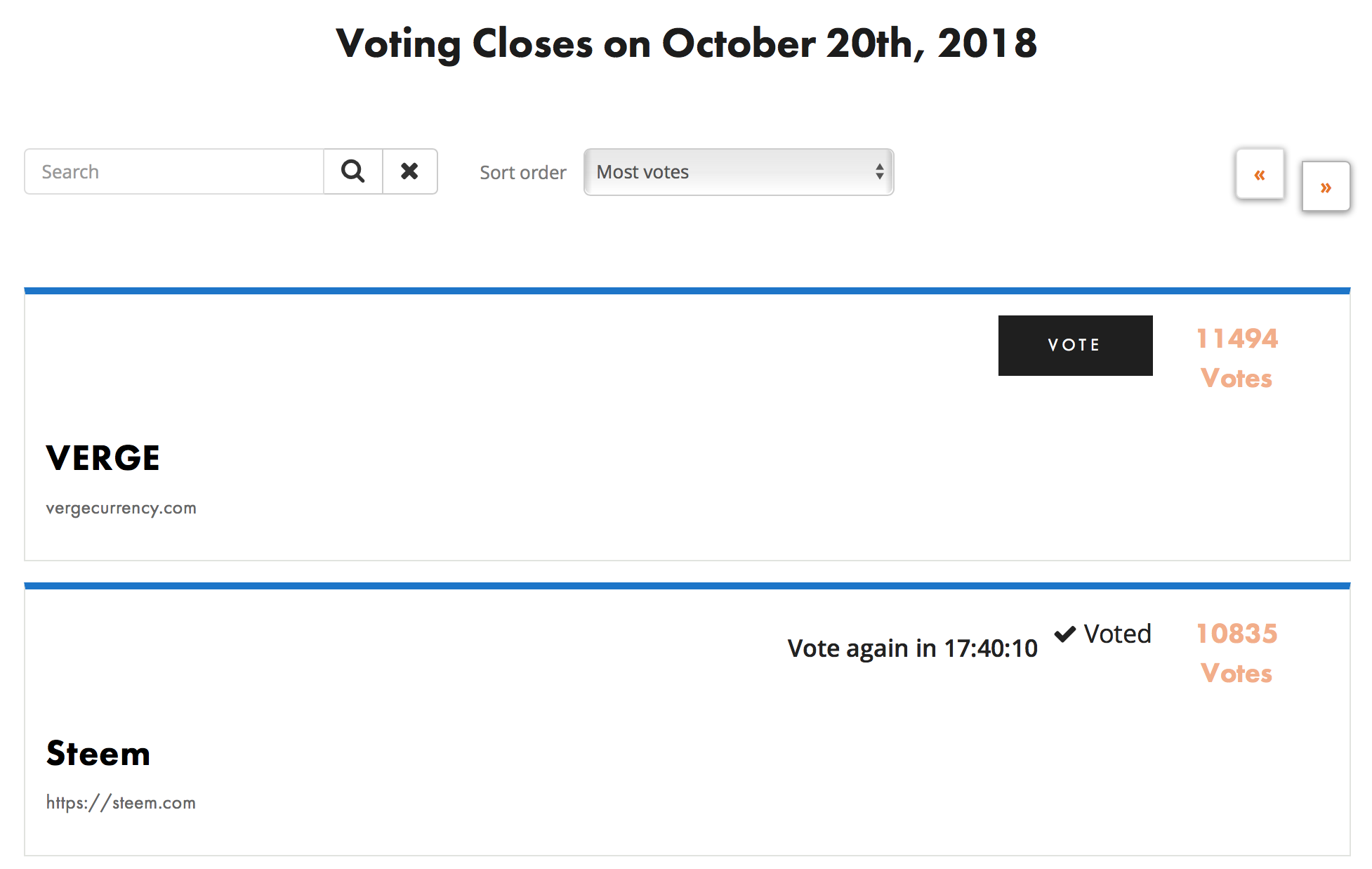Click the Vote again in countdown text

912,648
